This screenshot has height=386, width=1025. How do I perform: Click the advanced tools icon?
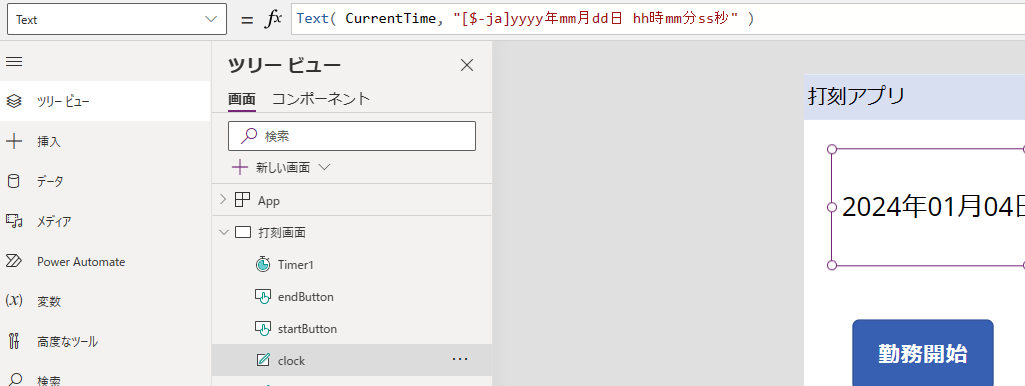pyautogui.click(x=14, y=342)
